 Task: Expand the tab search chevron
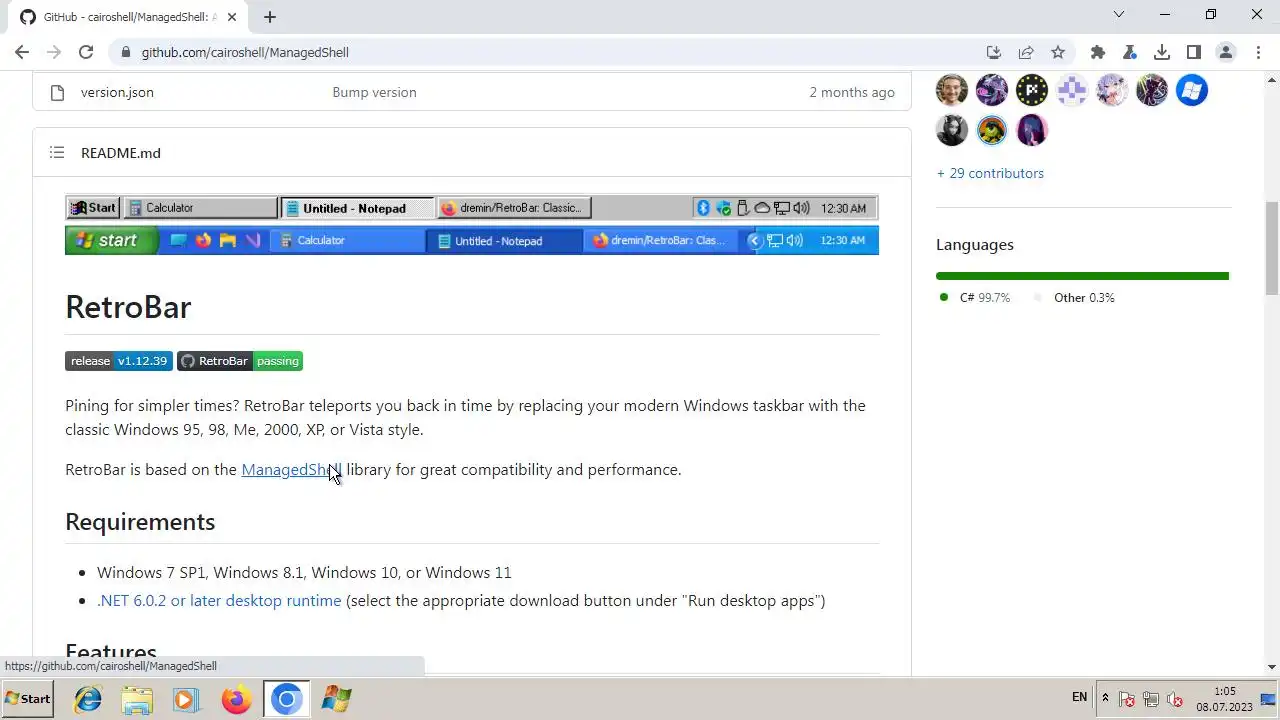1119,15
